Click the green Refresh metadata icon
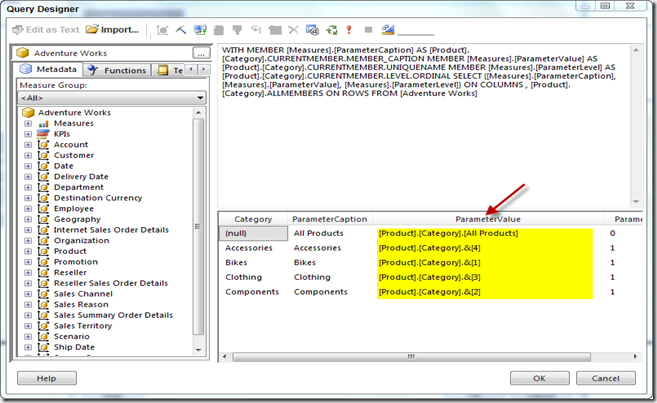657x403 pixels. 332,30
